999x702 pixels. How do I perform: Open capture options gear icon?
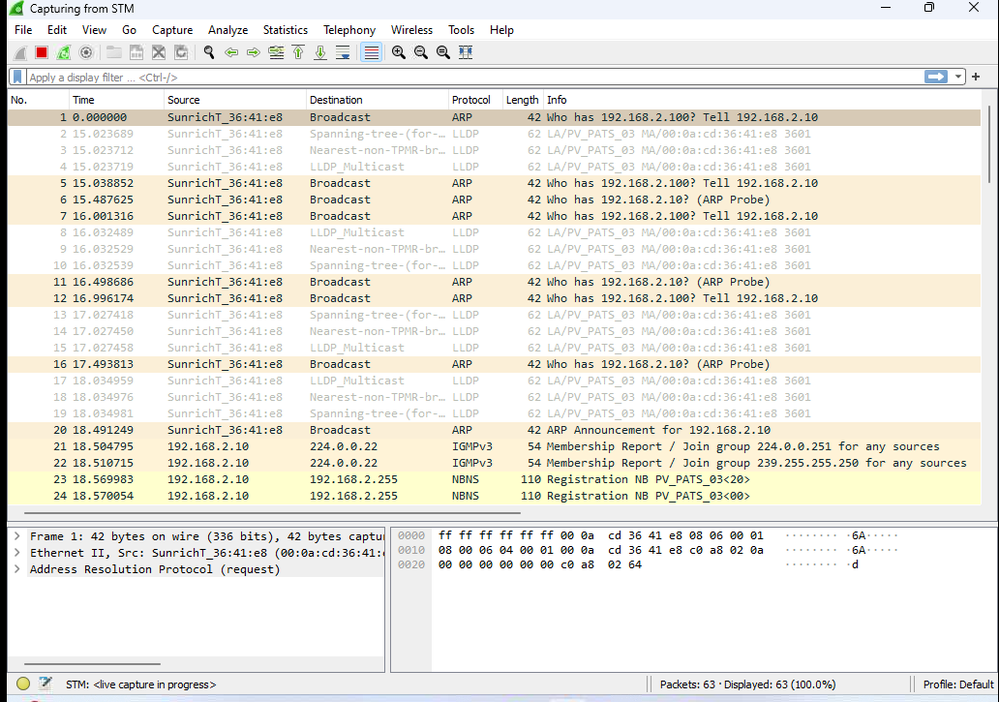tap(86, 53)
